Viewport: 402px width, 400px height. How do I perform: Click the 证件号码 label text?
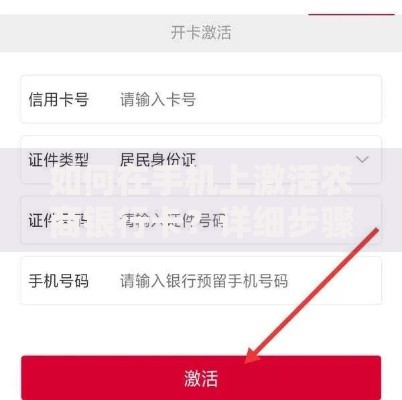coord(59,220)
